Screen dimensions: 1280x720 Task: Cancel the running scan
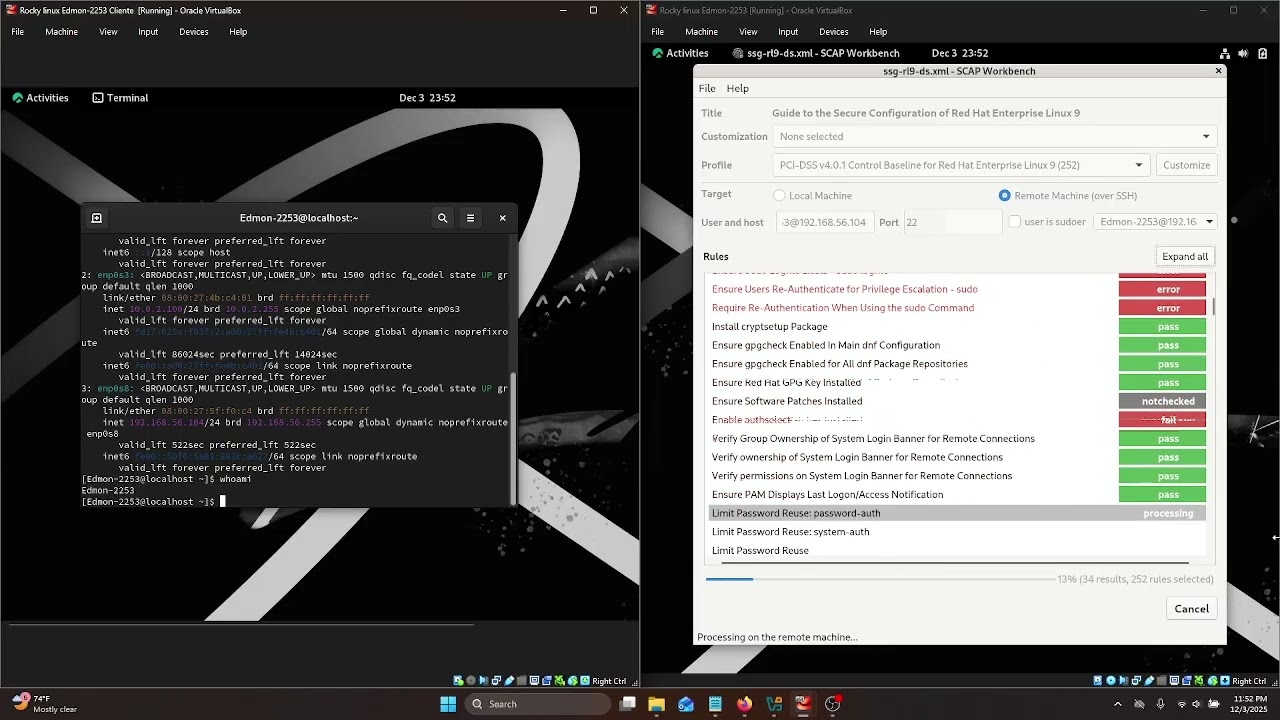pyautogui.click(x=1191, y=609)
